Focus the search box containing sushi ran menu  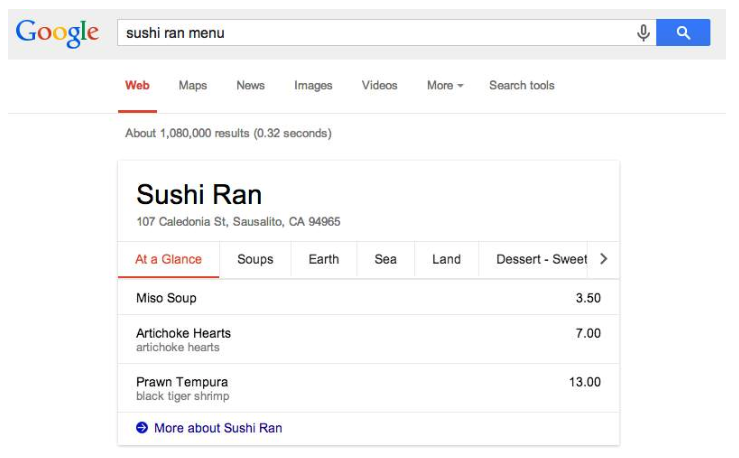coord(386,33)
